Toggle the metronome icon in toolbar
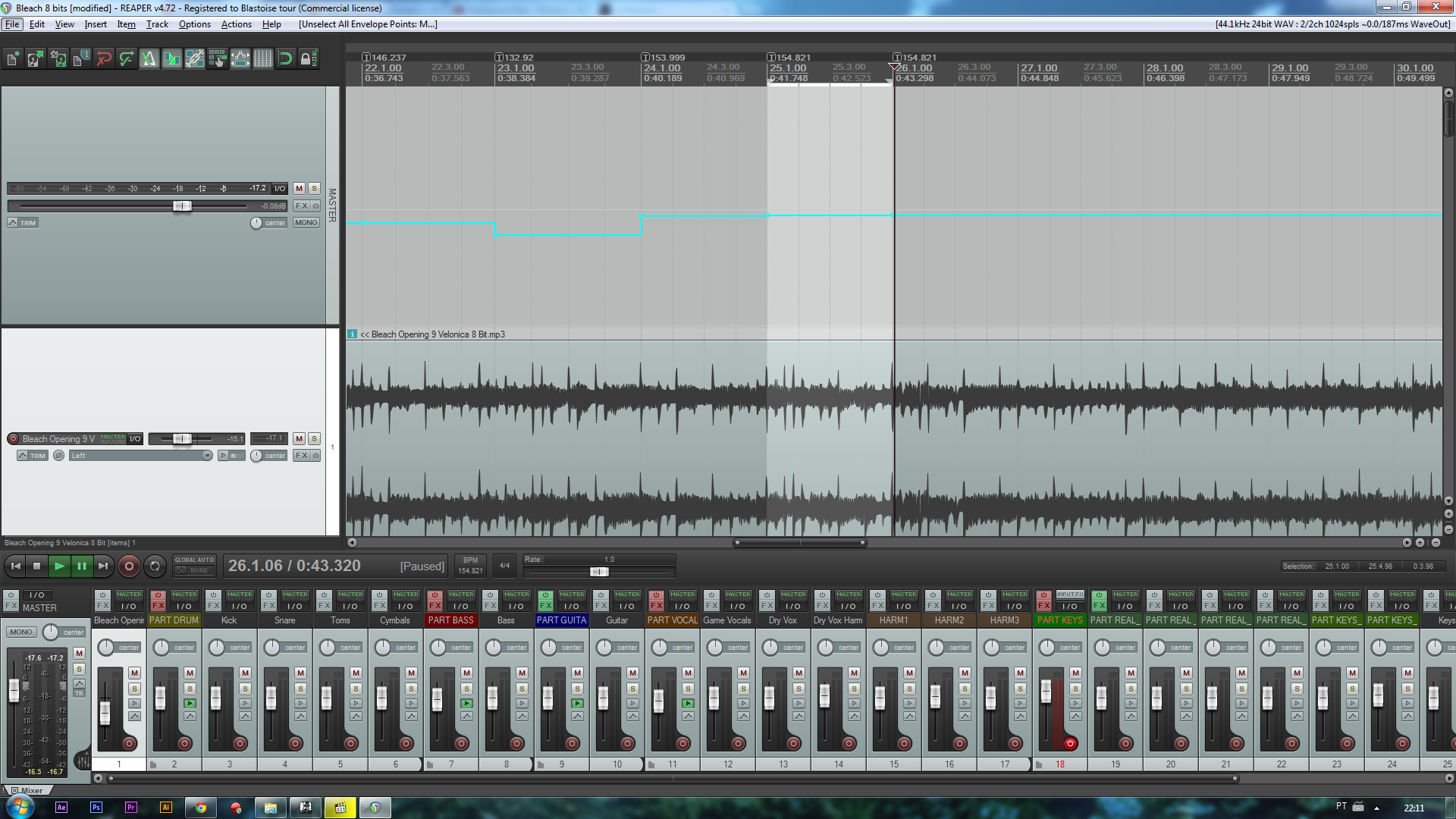This screenshot has height=819, width=1456. (x=149, y=58)
